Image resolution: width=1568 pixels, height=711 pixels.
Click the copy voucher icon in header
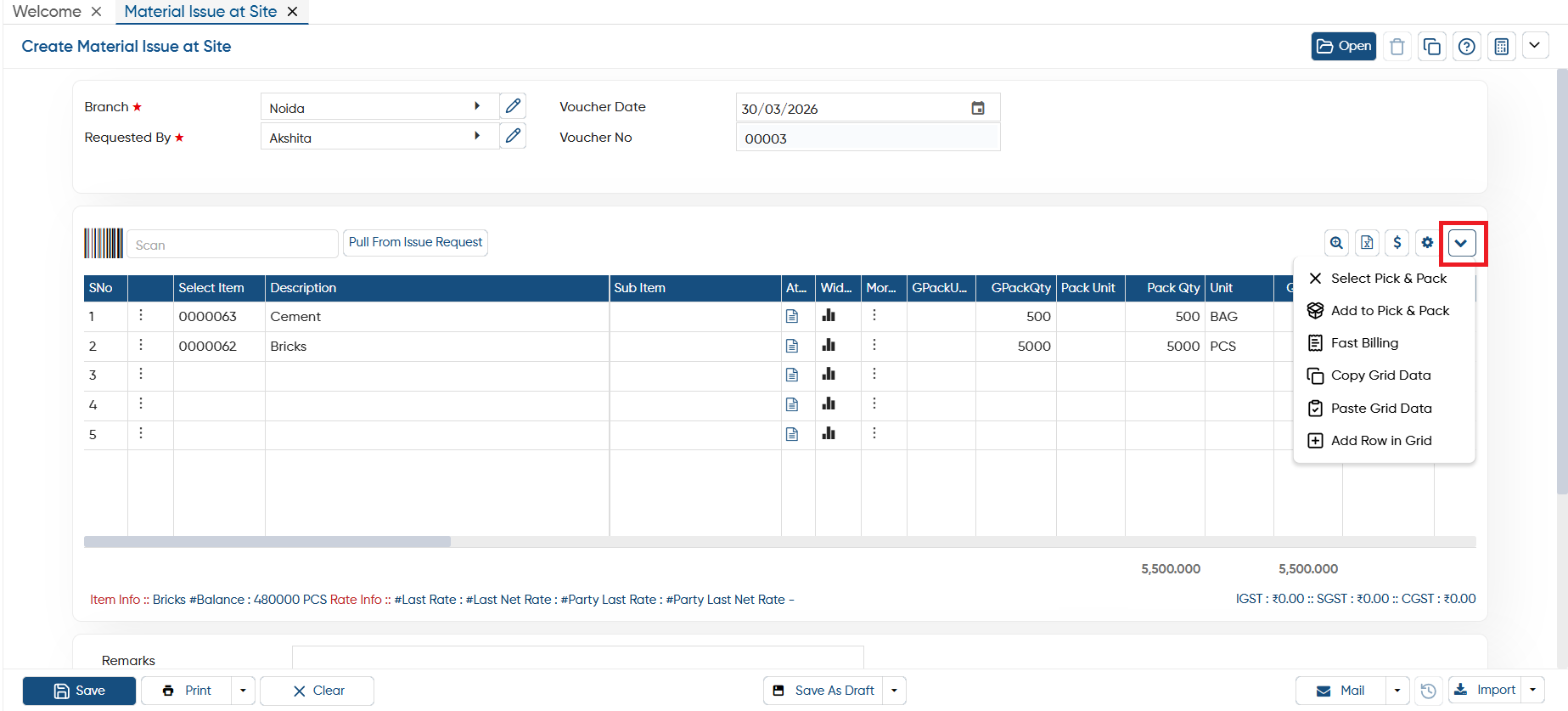tap(1432, 47)
